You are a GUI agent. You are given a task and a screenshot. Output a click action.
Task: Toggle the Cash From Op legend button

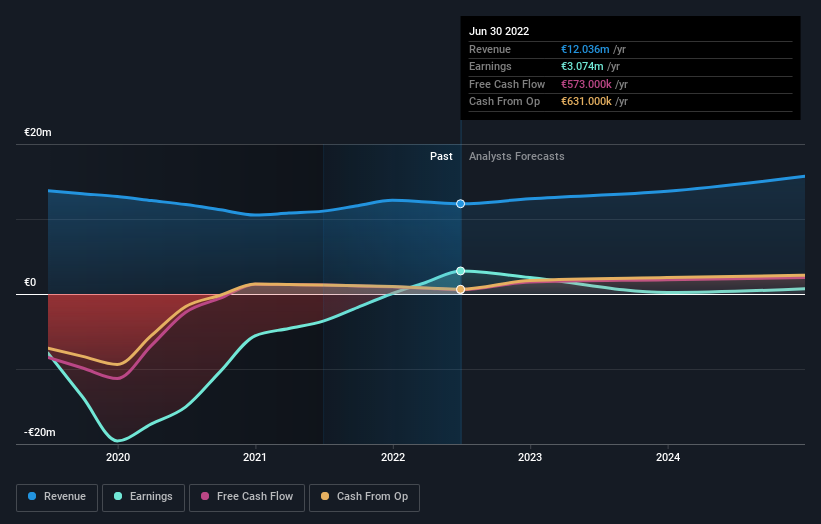(x=364, y=497)
